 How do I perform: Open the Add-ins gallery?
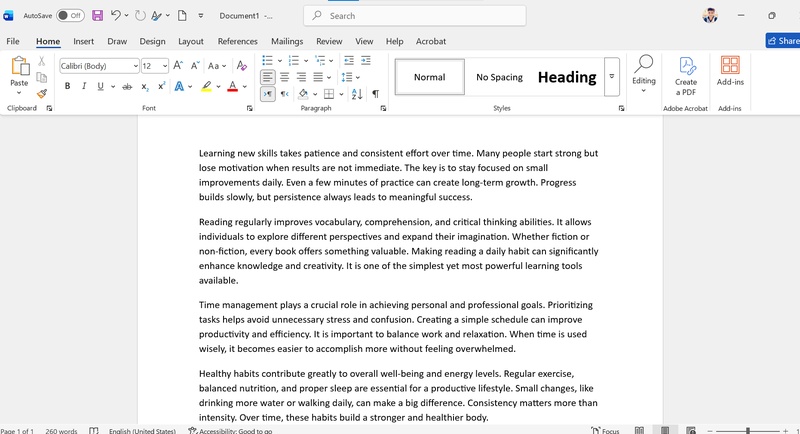click(730, 71)
